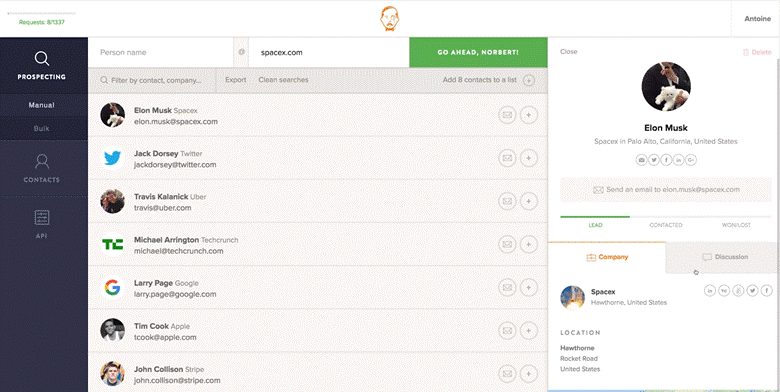Click the Requests: 8/1337 counter
The image size is (780, 392).
(x=42, y=22)
